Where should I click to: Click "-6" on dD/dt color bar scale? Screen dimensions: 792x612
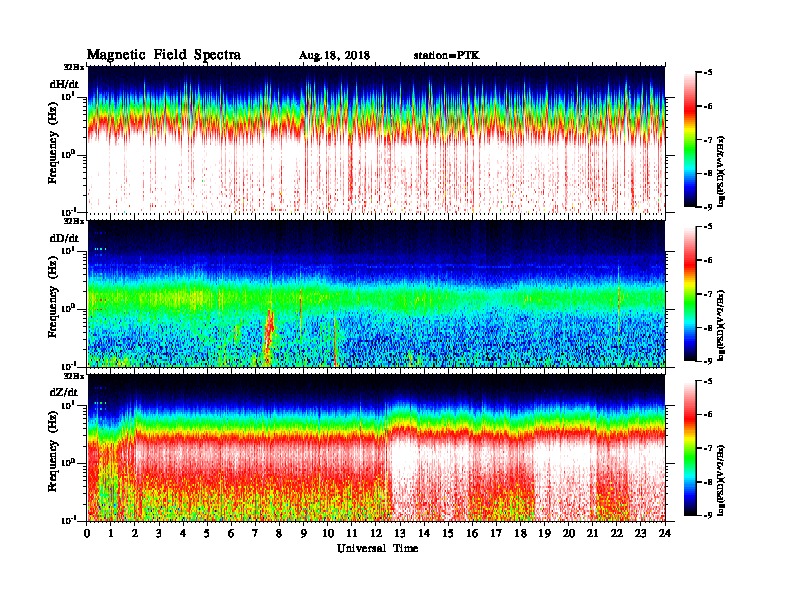708,261
